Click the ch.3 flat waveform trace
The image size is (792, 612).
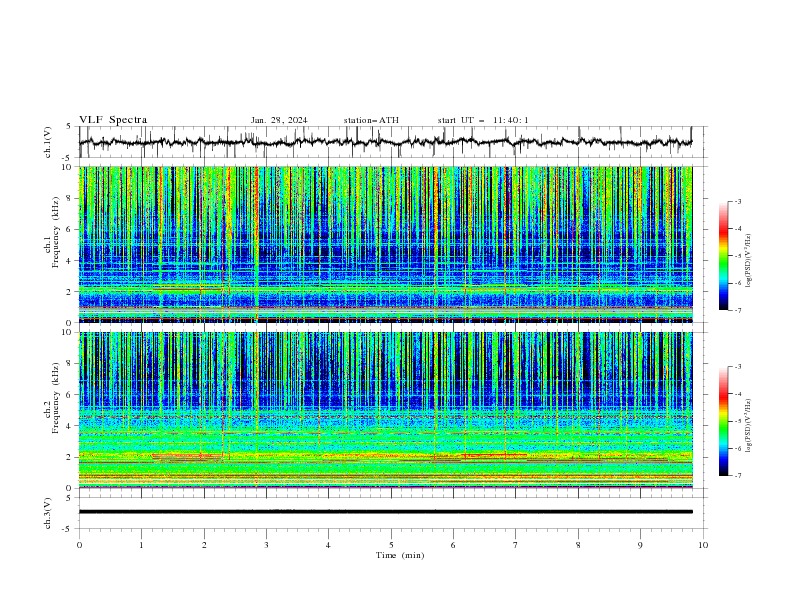point(385,512)
